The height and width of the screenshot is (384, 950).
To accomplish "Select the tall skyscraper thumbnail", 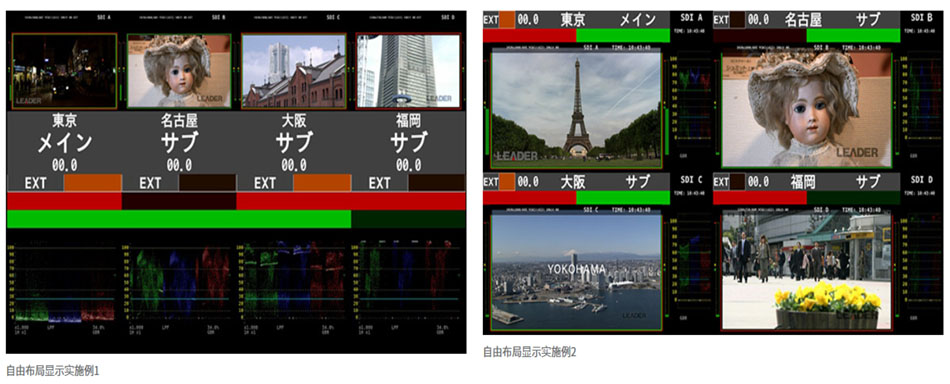I will pyautogui.click(x=408, y=71).
